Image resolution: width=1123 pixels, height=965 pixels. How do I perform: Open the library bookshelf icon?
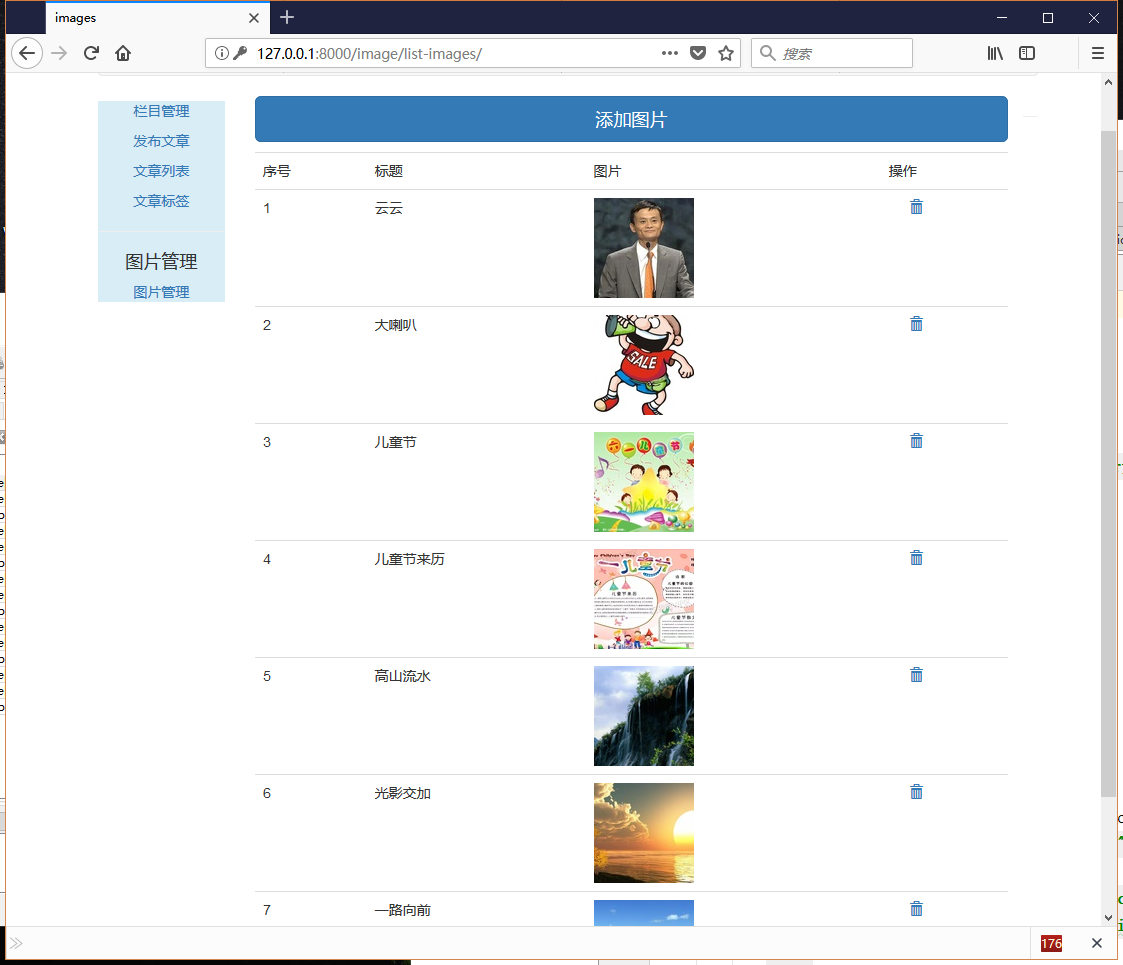coord(996,53)
